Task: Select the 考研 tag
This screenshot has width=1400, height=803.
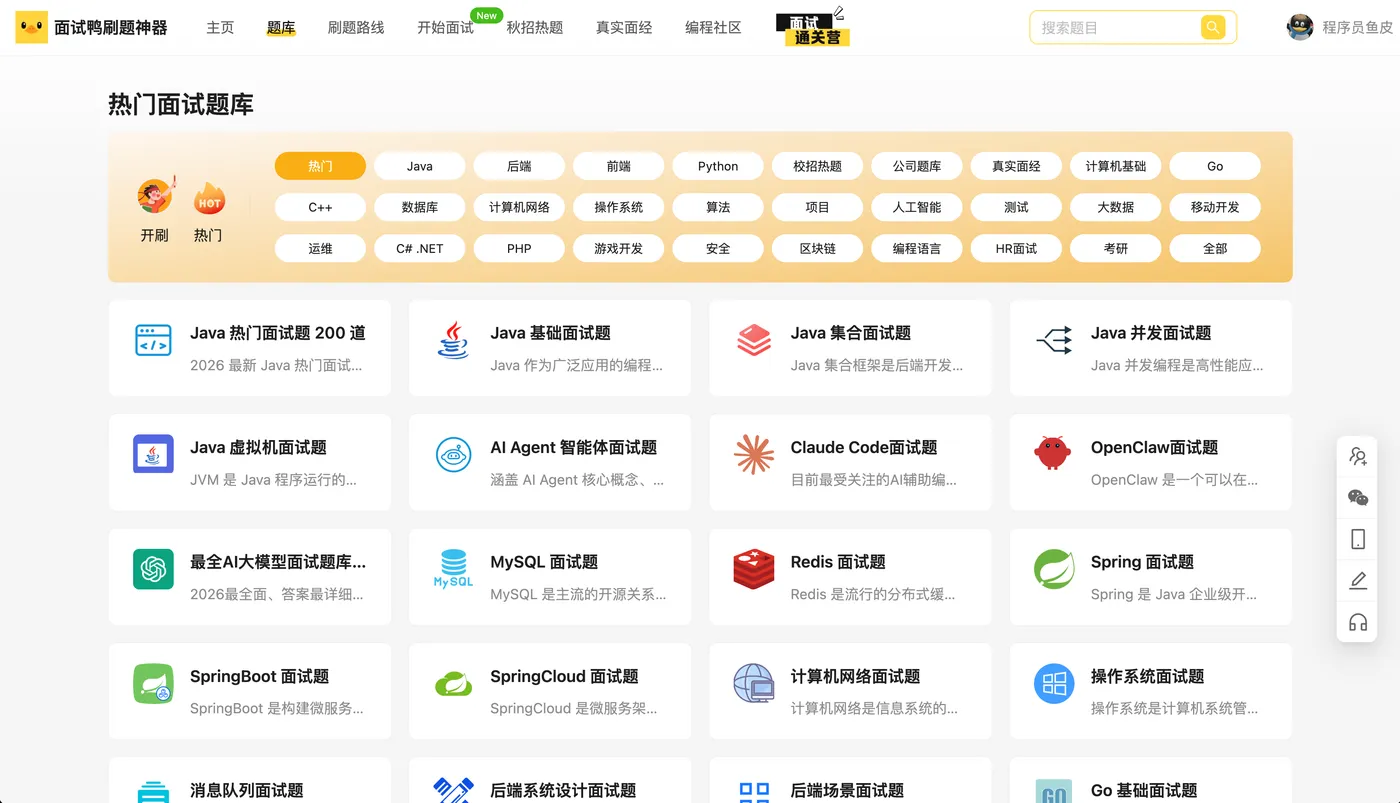Action: (1116, 248)
